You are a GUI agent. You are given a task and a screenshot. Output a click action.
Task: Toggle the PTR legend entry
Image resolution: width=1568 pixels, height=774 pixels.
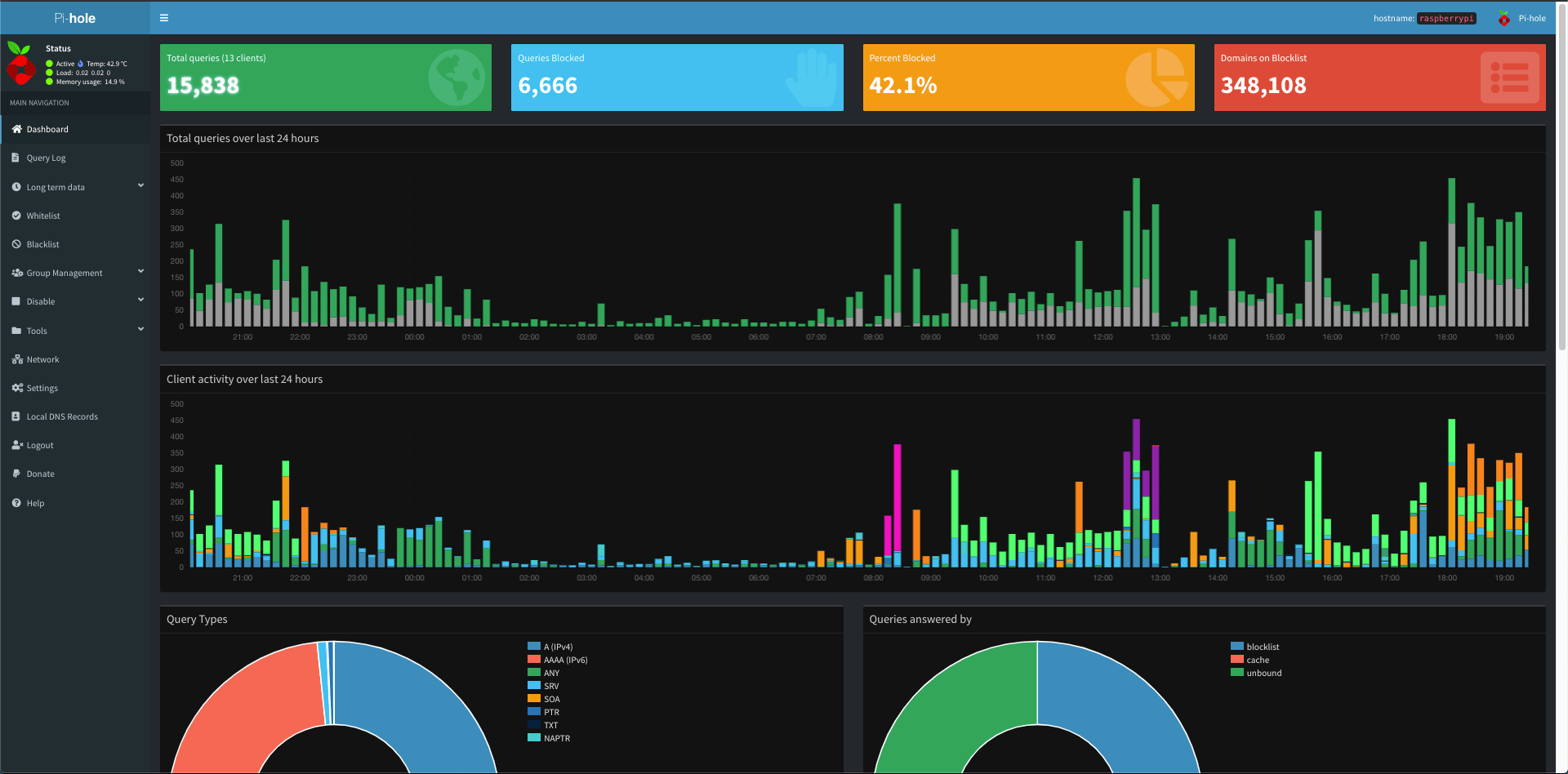click(544, 712)
